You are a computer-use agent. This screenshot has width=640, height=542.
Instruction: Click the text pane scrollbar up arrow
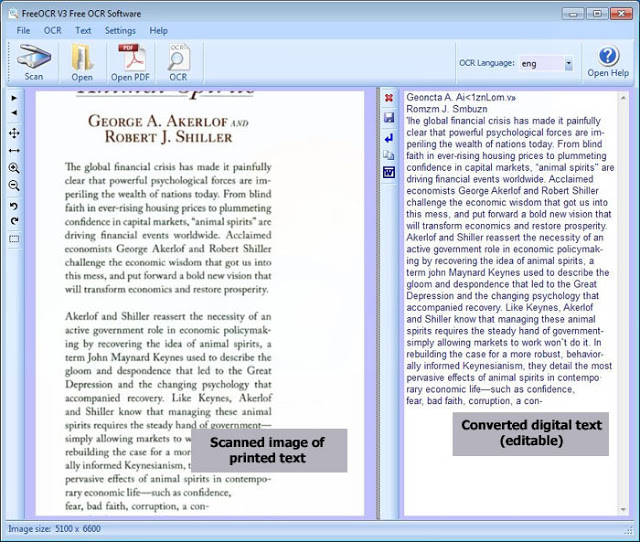(x=623, y=98)
